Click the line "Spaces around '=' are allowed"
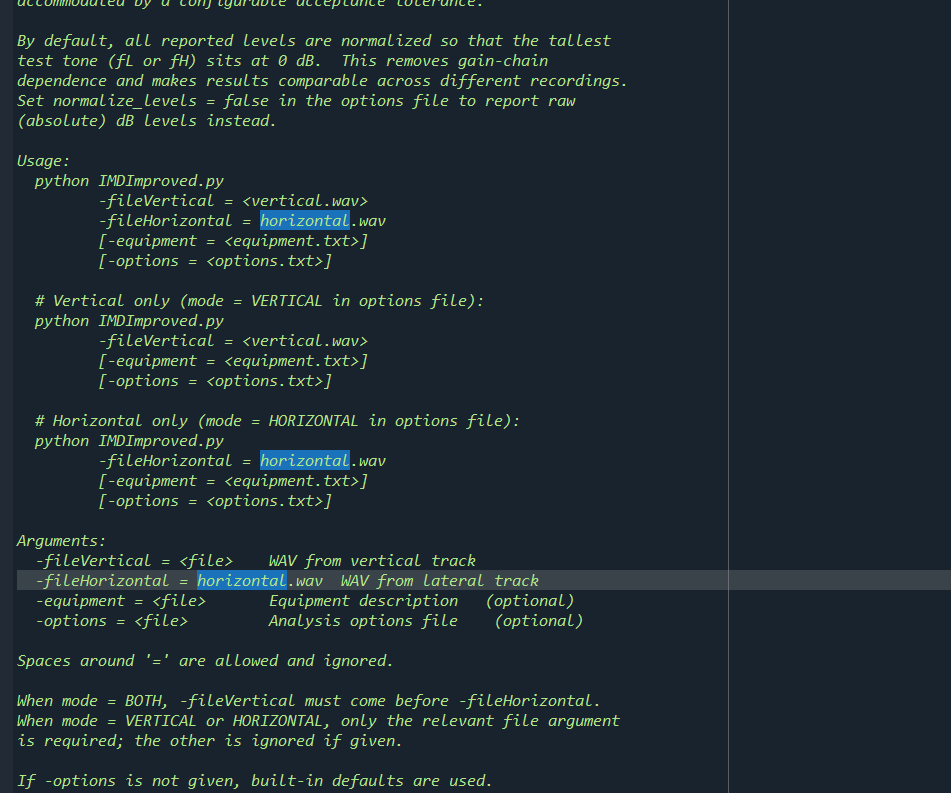 coord(205,661)
